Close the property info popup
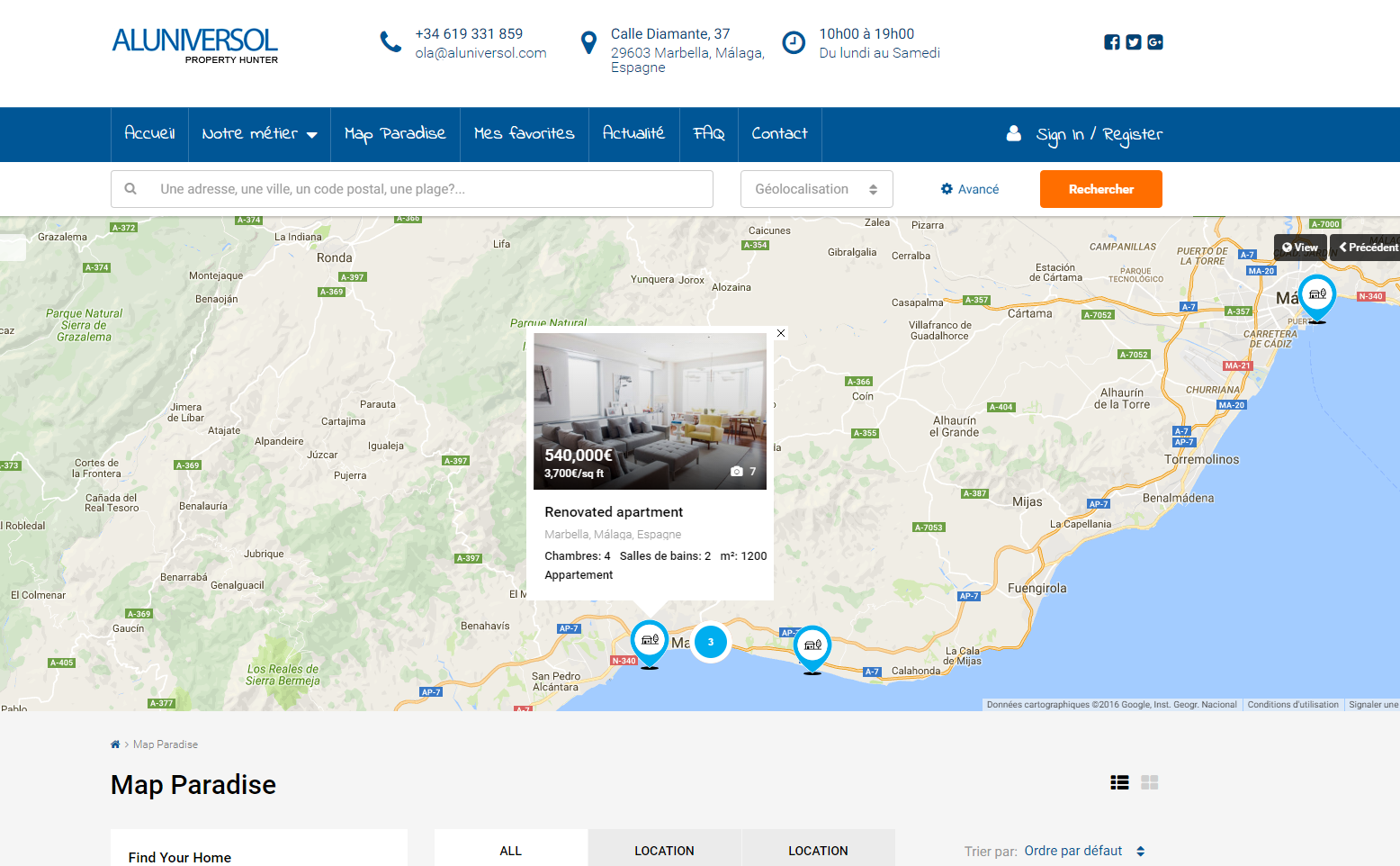The width and height of the screenshot is (1400, 866). click(x=781, y=333)
